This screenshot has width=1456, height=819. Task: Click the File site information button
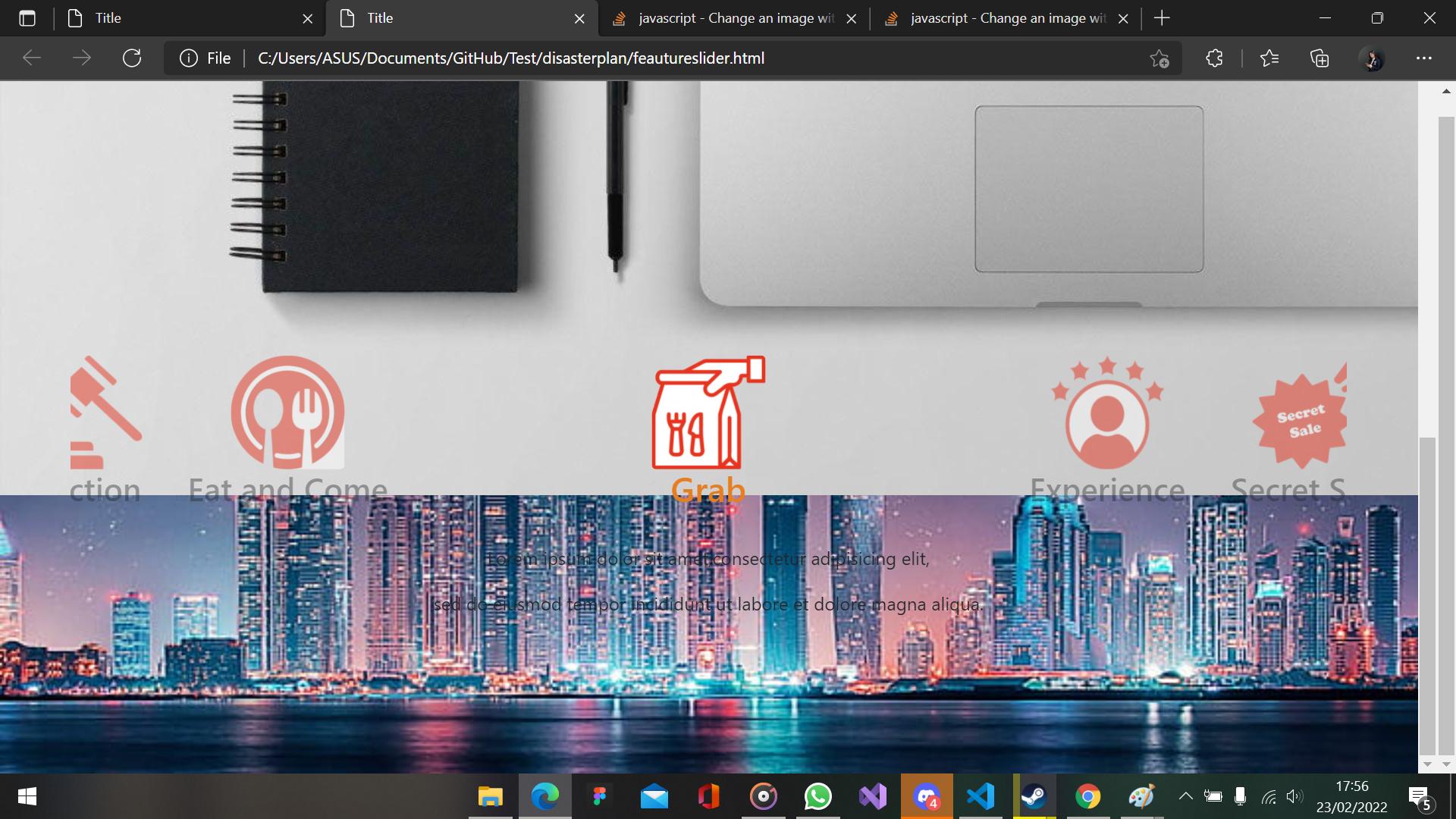pyautogui.click(x=206, y=58)
